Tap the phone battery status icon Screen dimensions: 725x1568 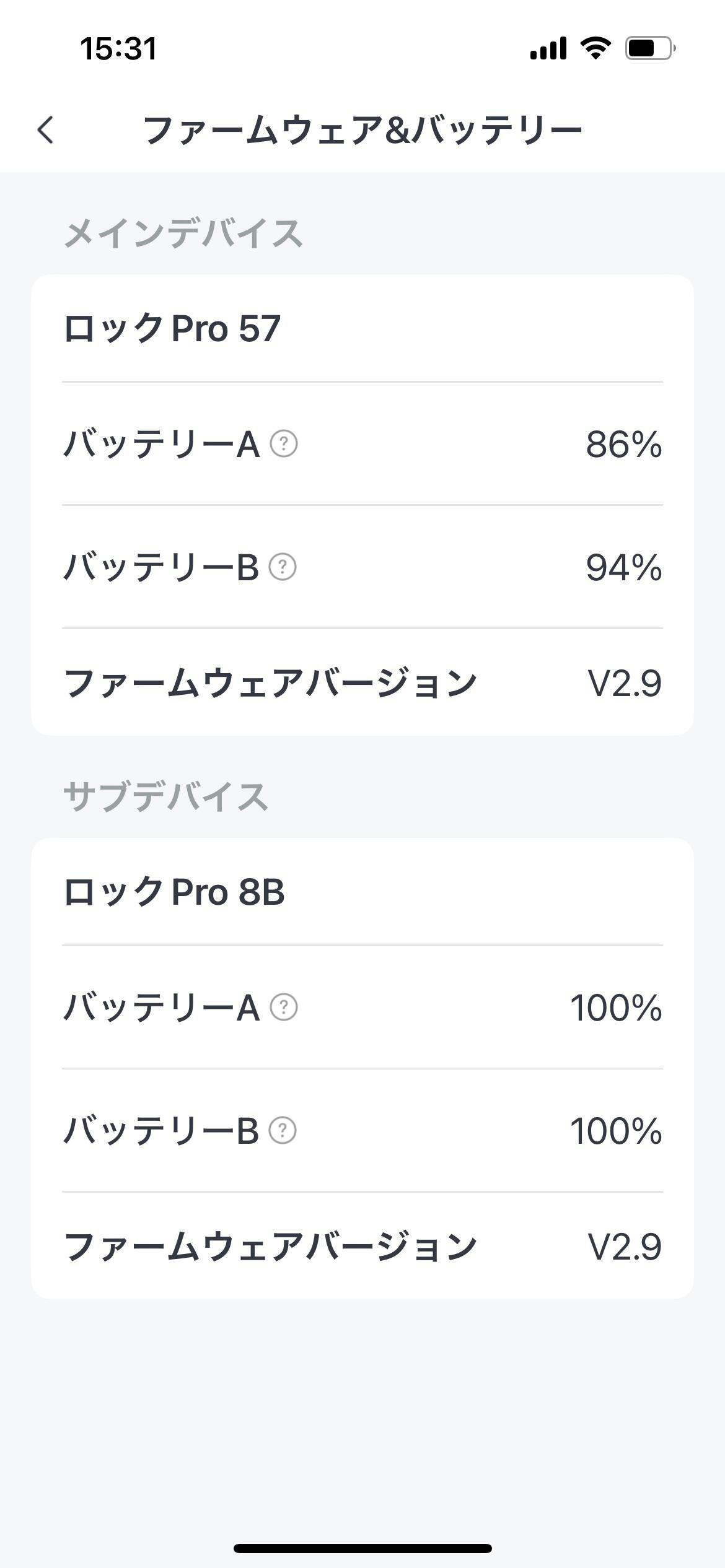point(649,48)
